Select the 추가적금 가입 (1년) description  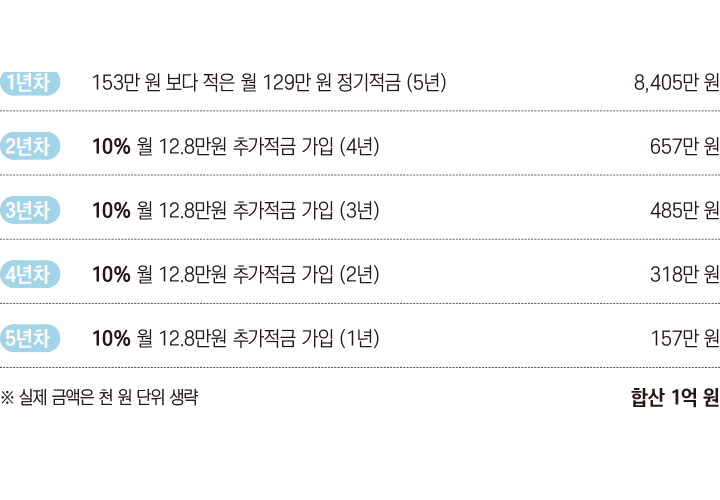[x=306, y=339]
